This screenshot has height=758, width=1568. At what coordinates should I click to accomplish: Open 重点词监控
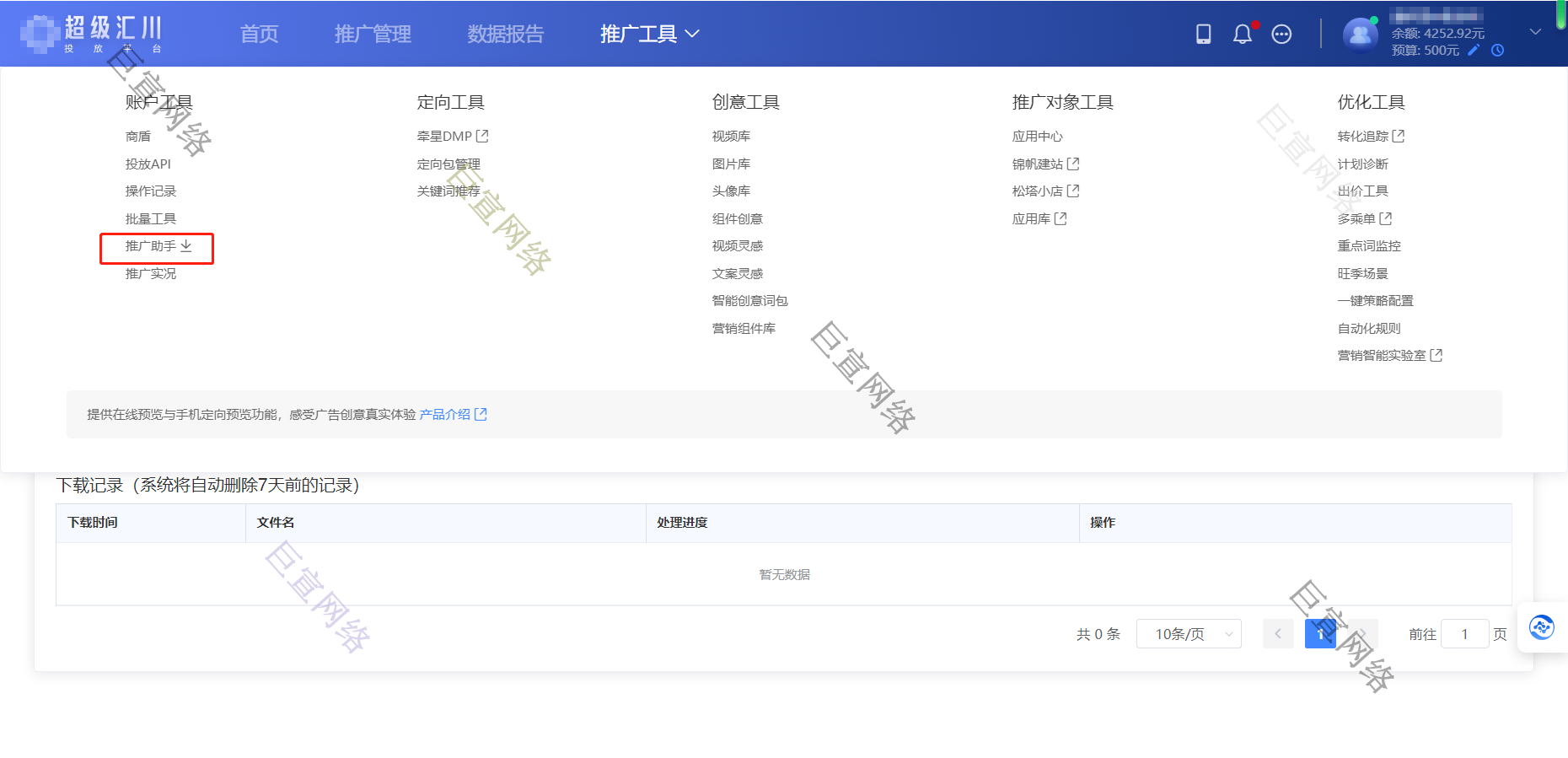click(1369, 245)
